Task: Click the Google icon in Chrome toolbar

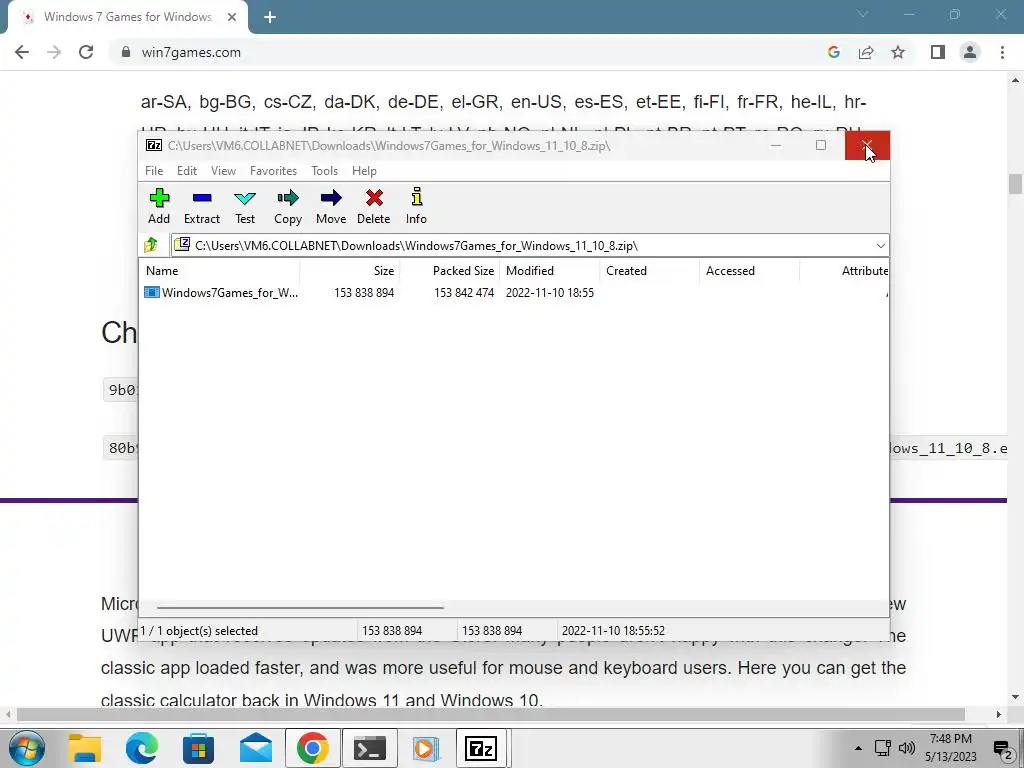Action: pos(834,52)
